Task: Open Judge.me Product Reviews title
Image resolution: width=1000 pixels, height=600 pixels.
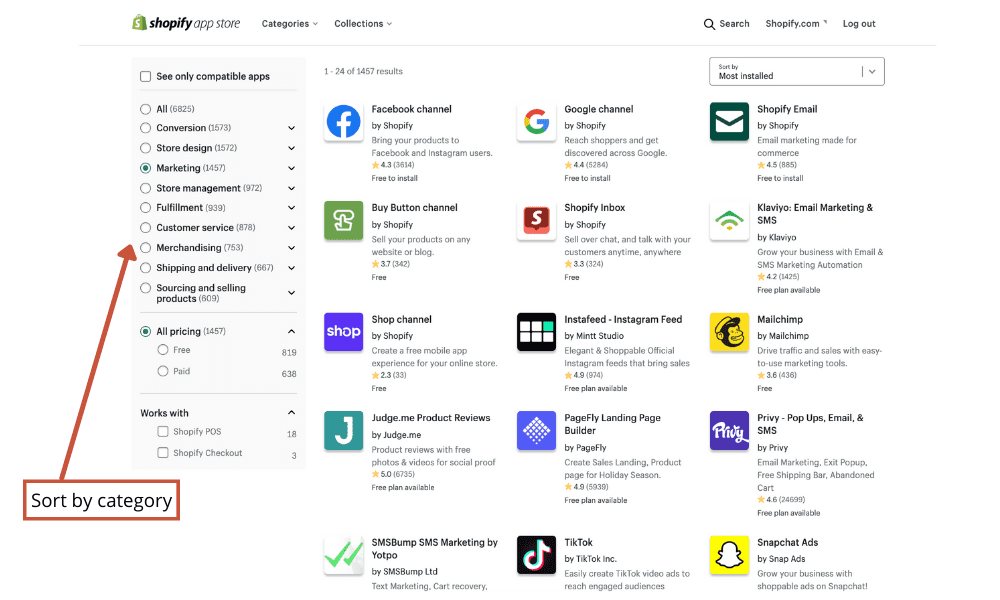Action: (x=431, y=418)
